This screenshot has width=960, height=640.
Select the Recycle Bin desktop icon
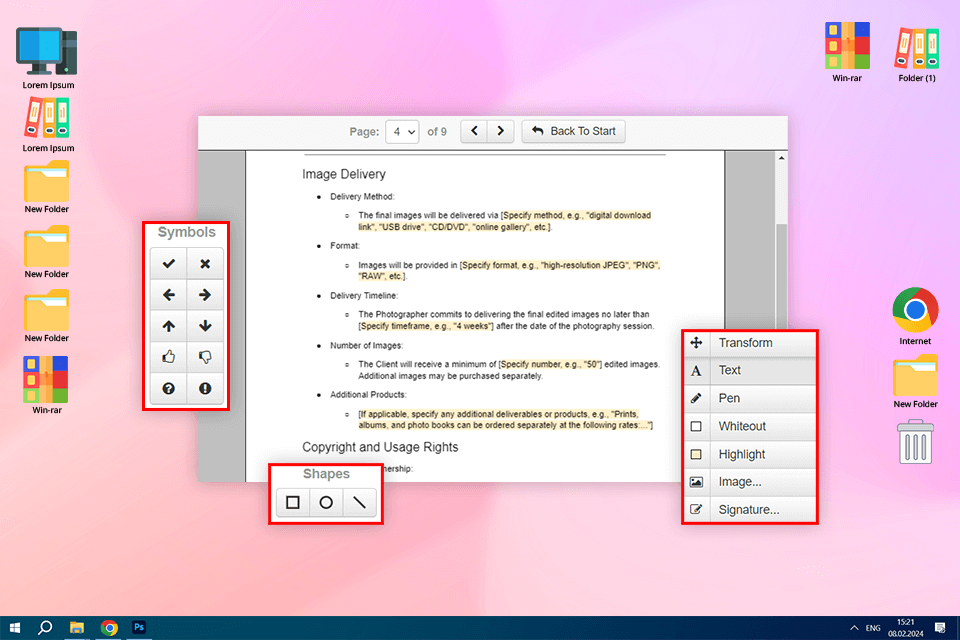click(915, 442)
